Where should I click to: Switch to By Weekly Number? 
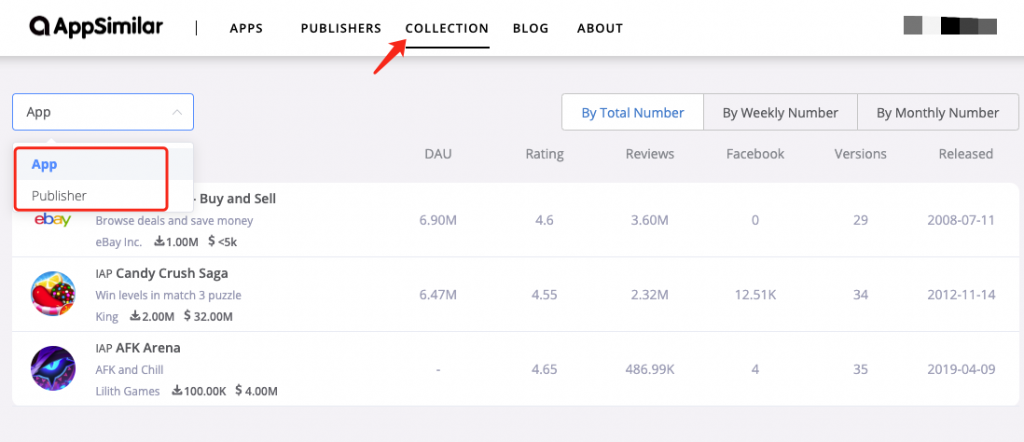tap(780, 112)
